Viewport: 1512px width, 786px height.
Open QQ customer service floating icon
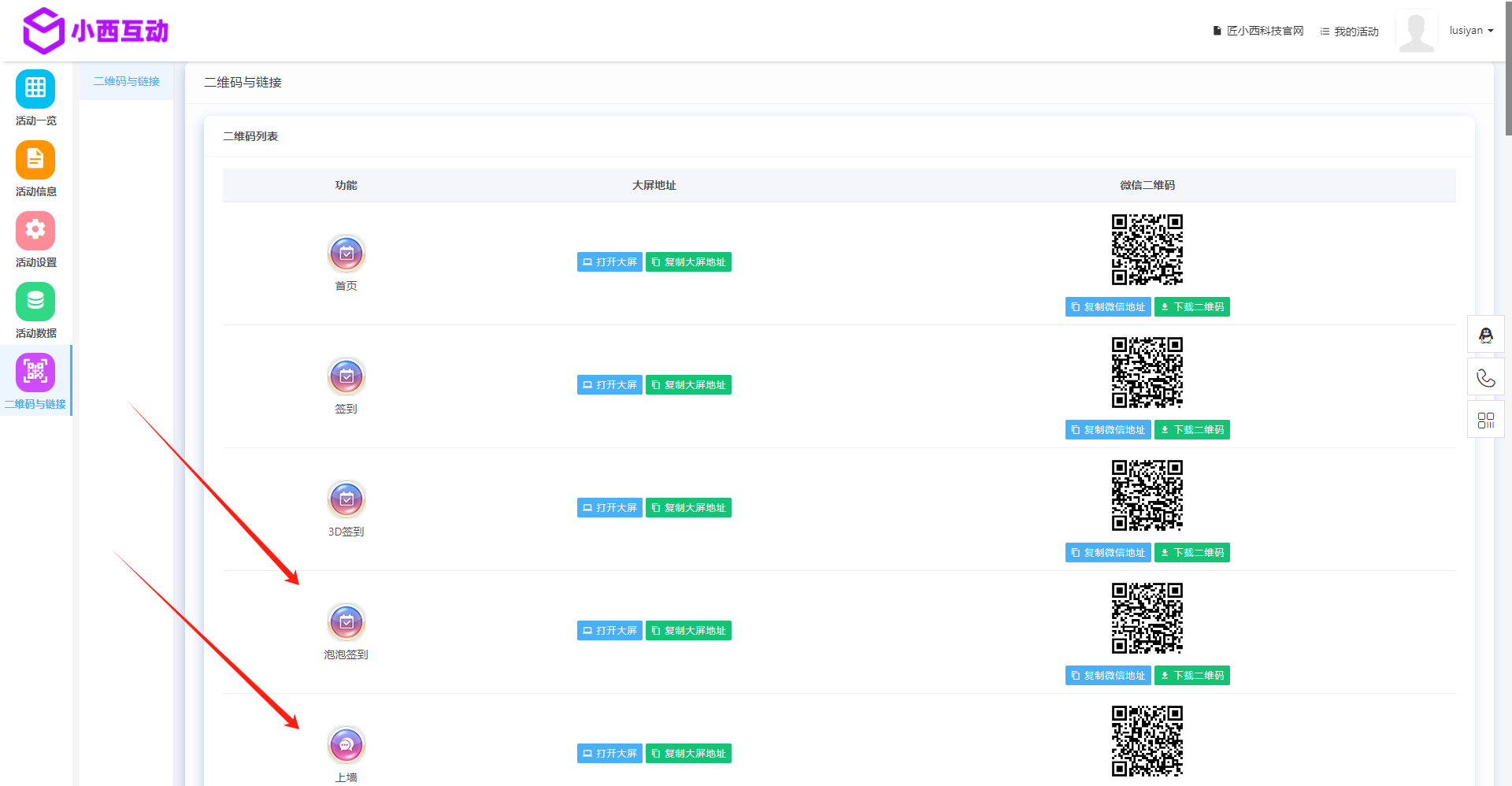point(1486,335)
